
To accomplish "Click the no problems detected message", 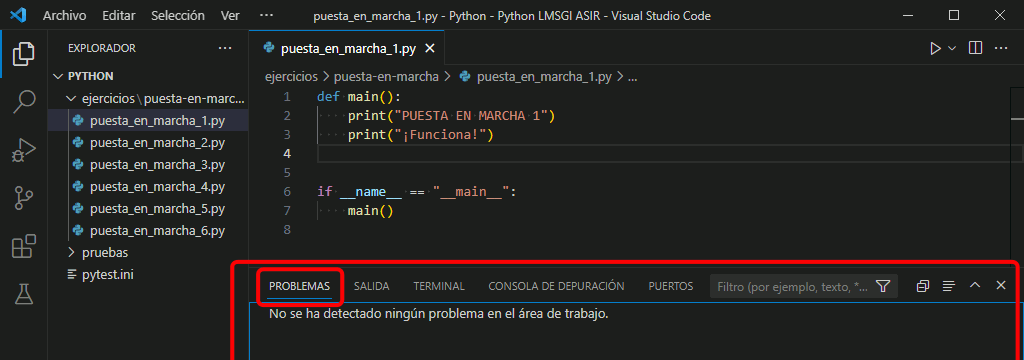I will coord(438,314).
